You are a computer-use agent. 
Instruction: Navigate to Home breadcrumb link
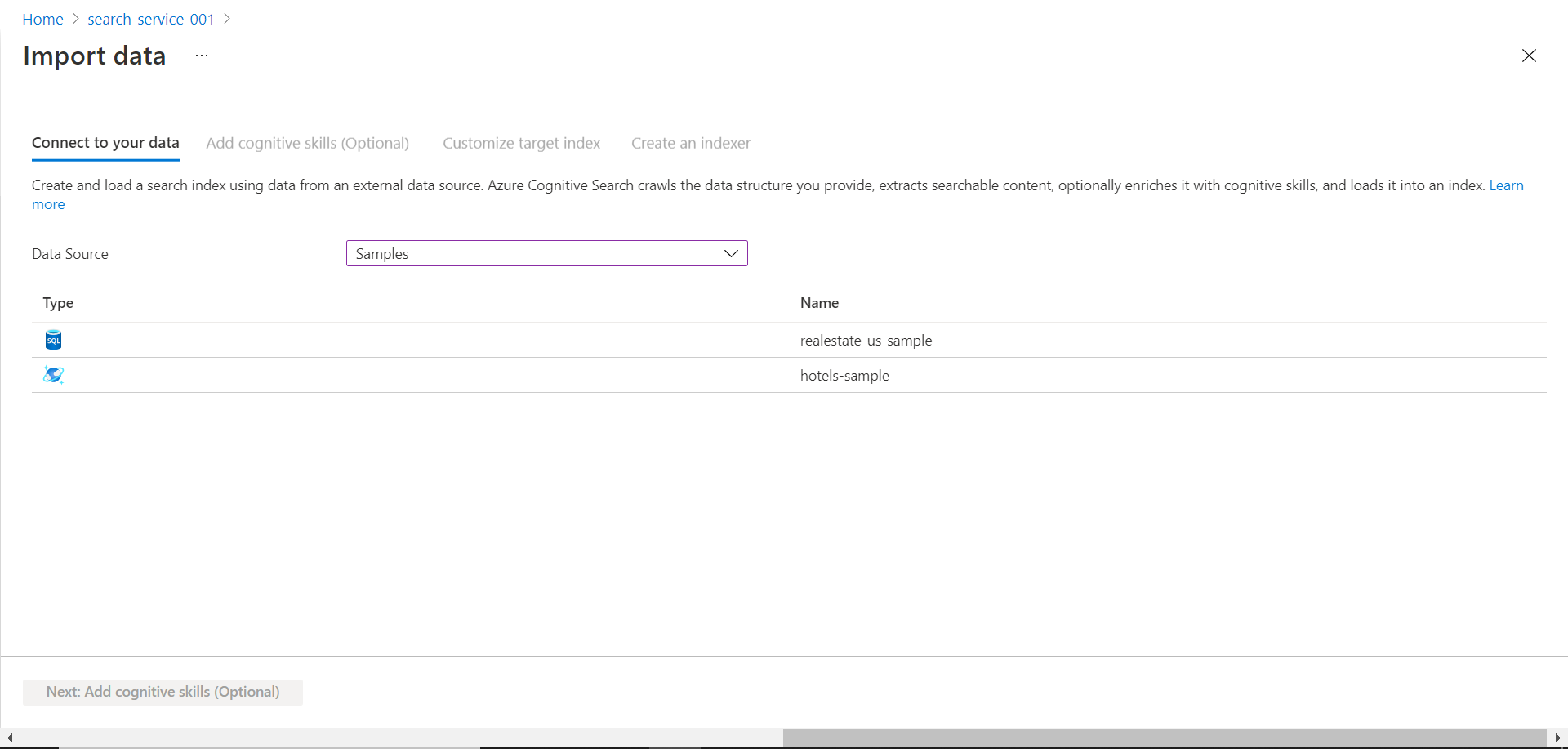point(42,19)
